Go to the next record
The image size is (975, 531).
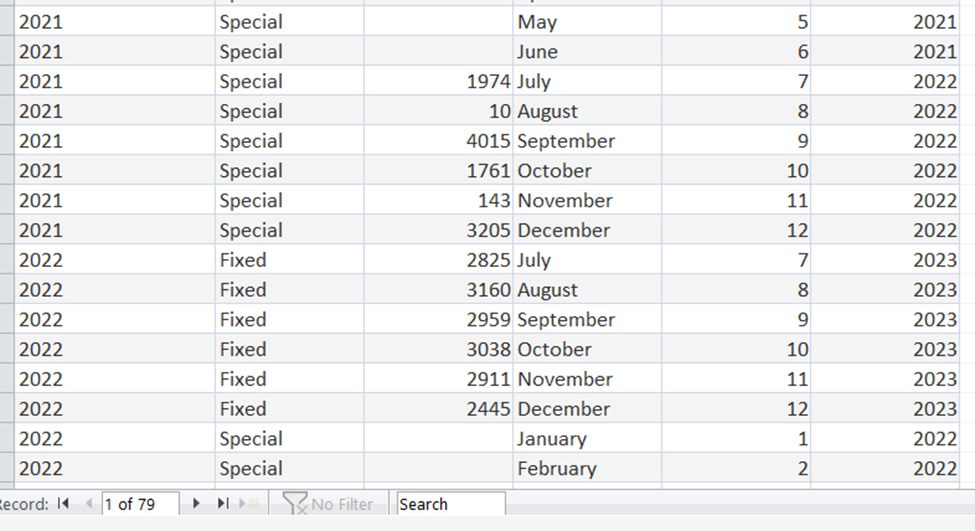tap(196, 504)
